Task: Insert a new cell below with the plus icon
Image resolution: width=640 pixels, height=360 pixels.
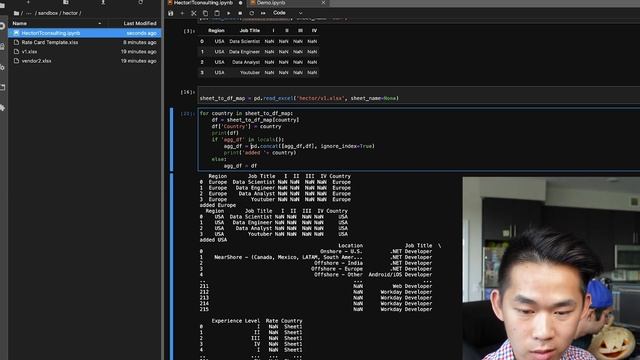Action: click(182, 13)
